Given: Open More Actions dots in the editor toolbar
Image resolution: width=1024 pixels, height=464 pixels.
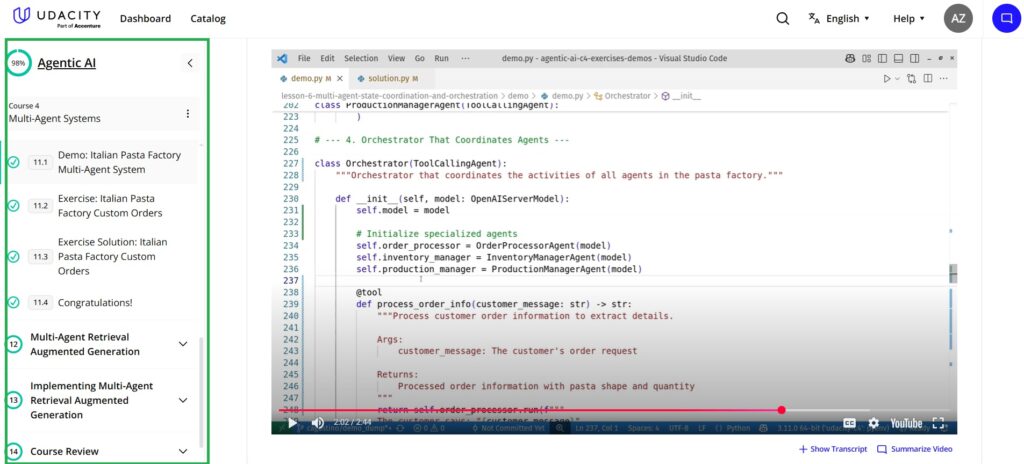Looking at the screenshot, I should pyautogui.click(x=944, y=79).
